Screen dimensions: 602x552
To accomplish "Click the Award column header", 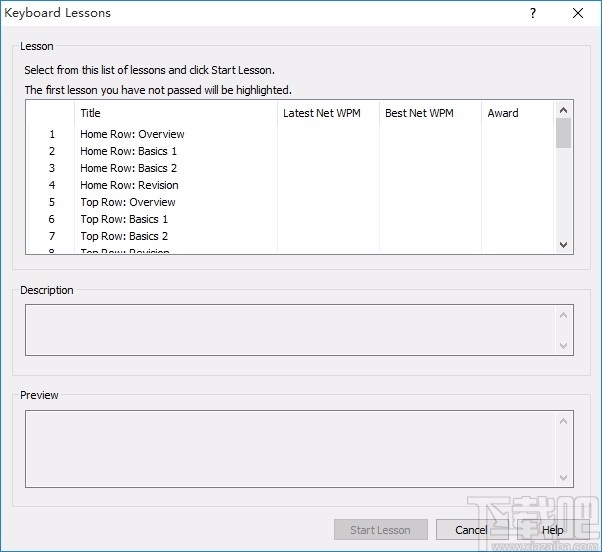I will [x=518, y=113].
